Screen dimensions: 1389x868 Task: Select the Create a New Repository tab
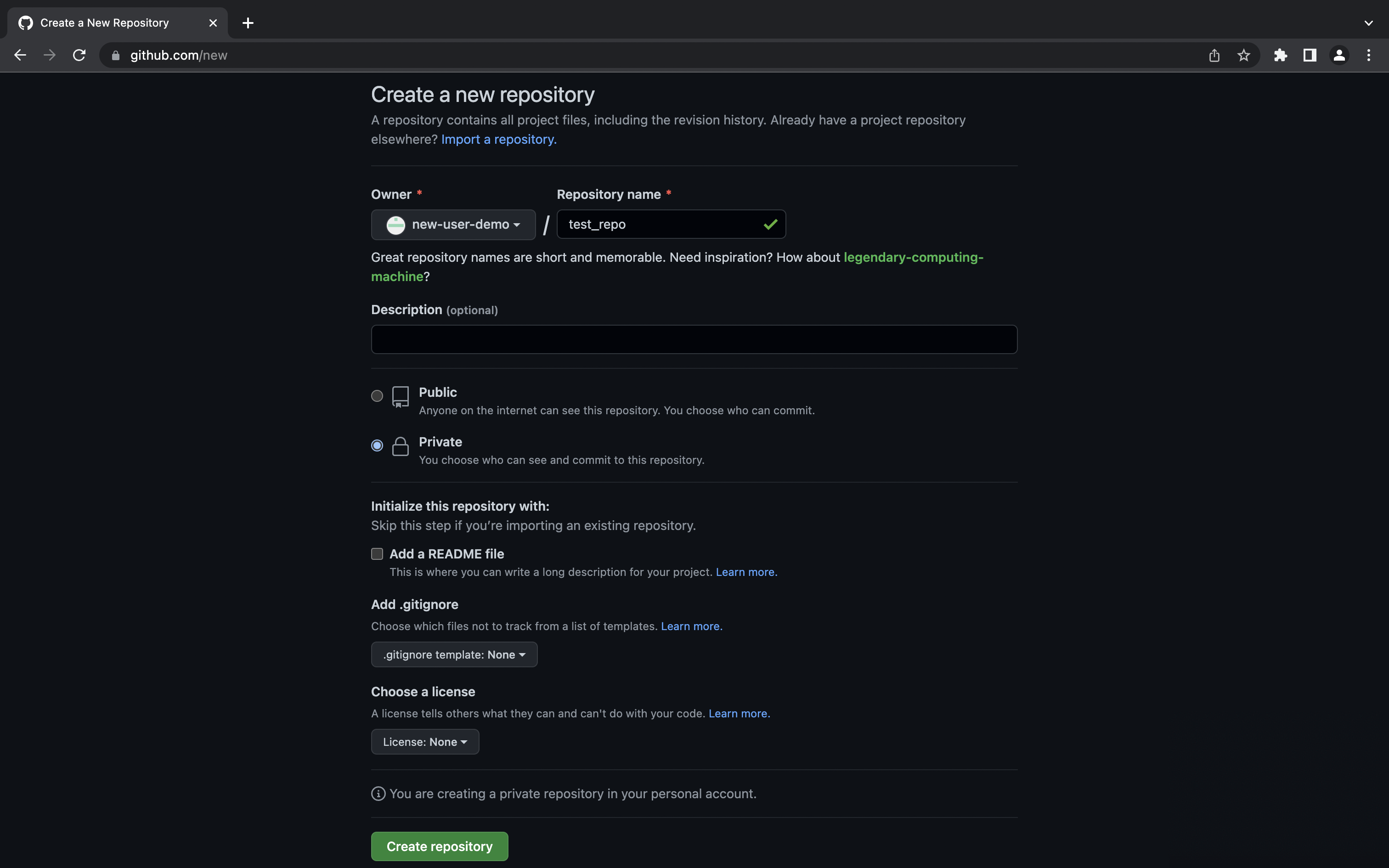(x=118, y=23)
